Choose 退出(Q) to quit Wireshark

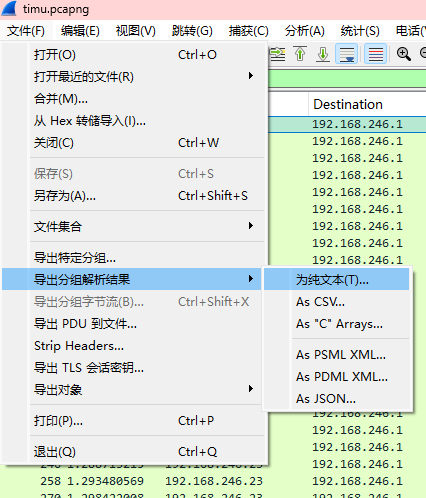(x=133, y=452)
